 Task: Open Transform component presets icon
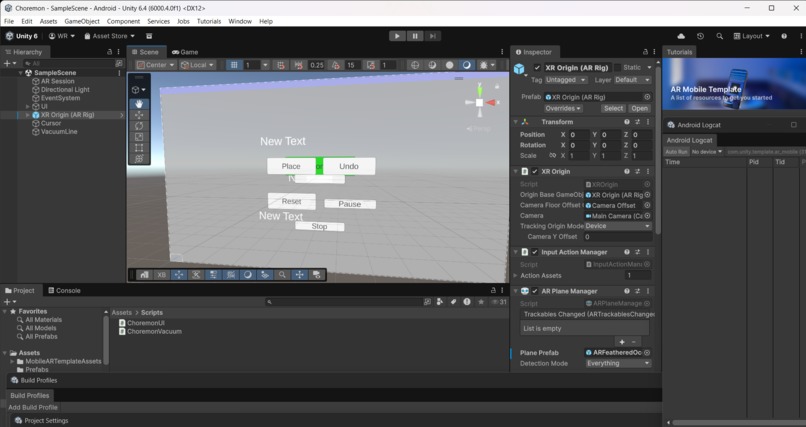point(637,122)
